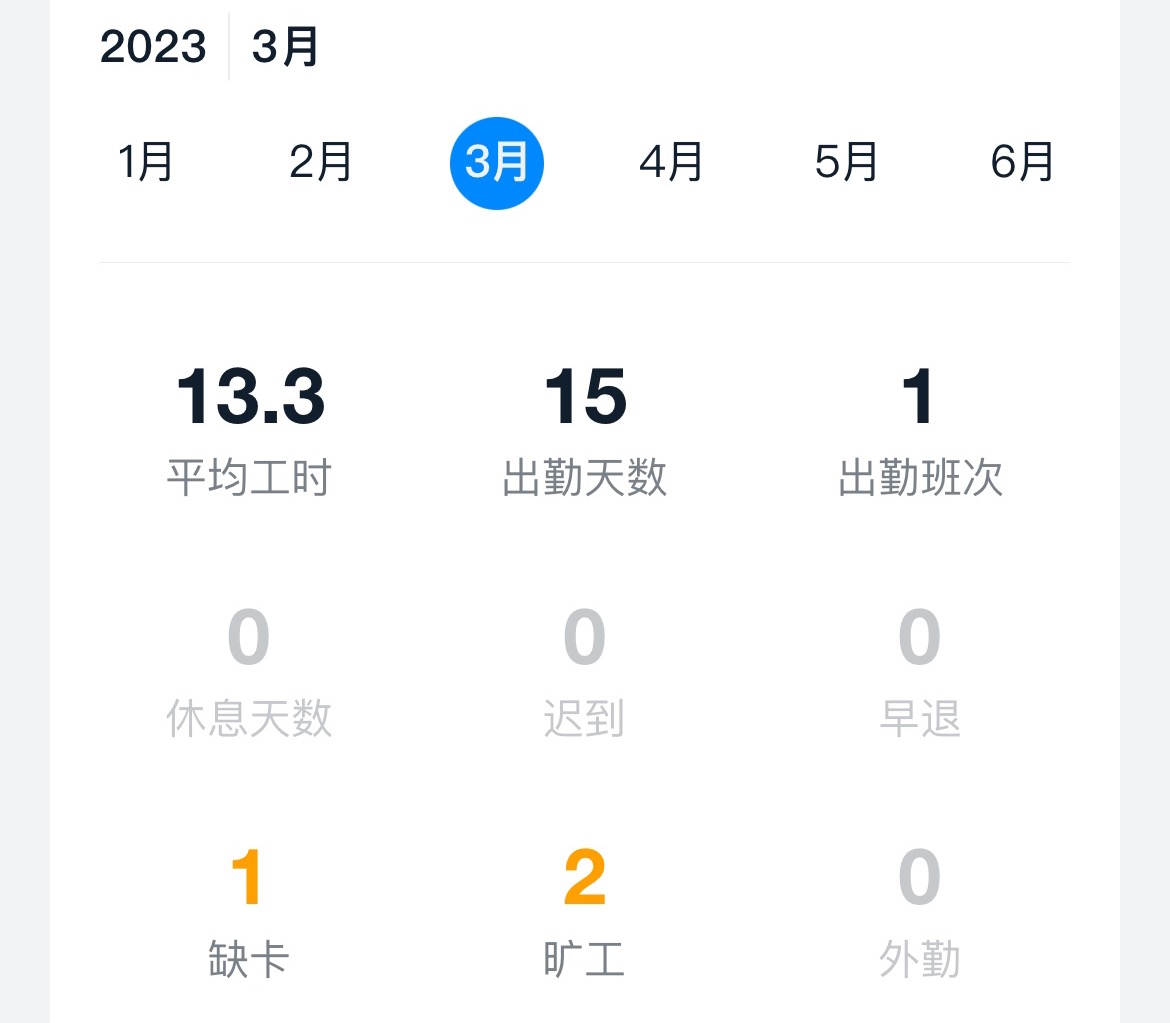Select the 2月 month tab
Viewport: 1170px width, 1023px height.
(321, 162)
